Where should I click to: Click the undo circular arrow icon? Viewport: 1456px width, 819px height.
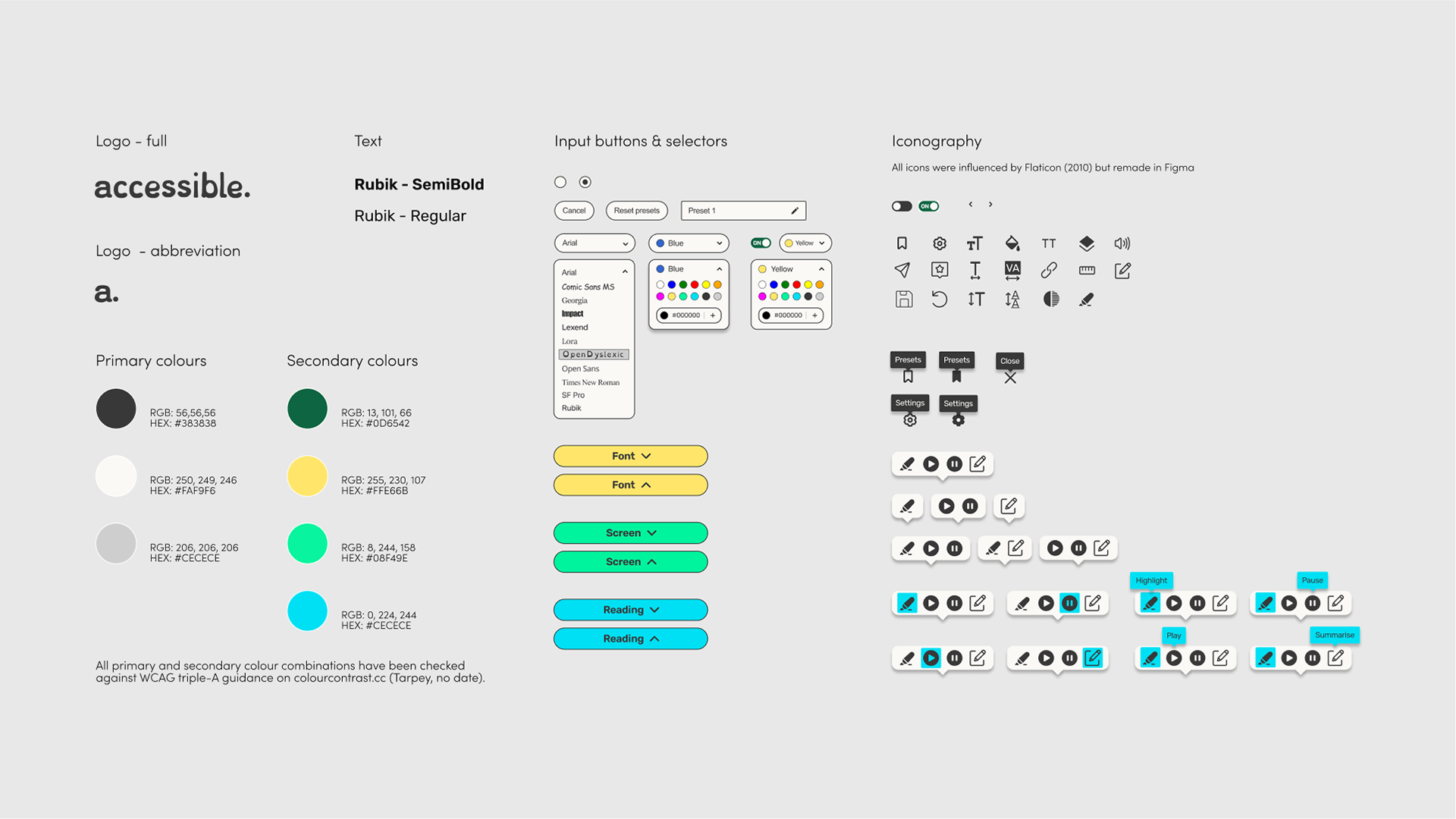pyautogui.click(x=939, y=299)
